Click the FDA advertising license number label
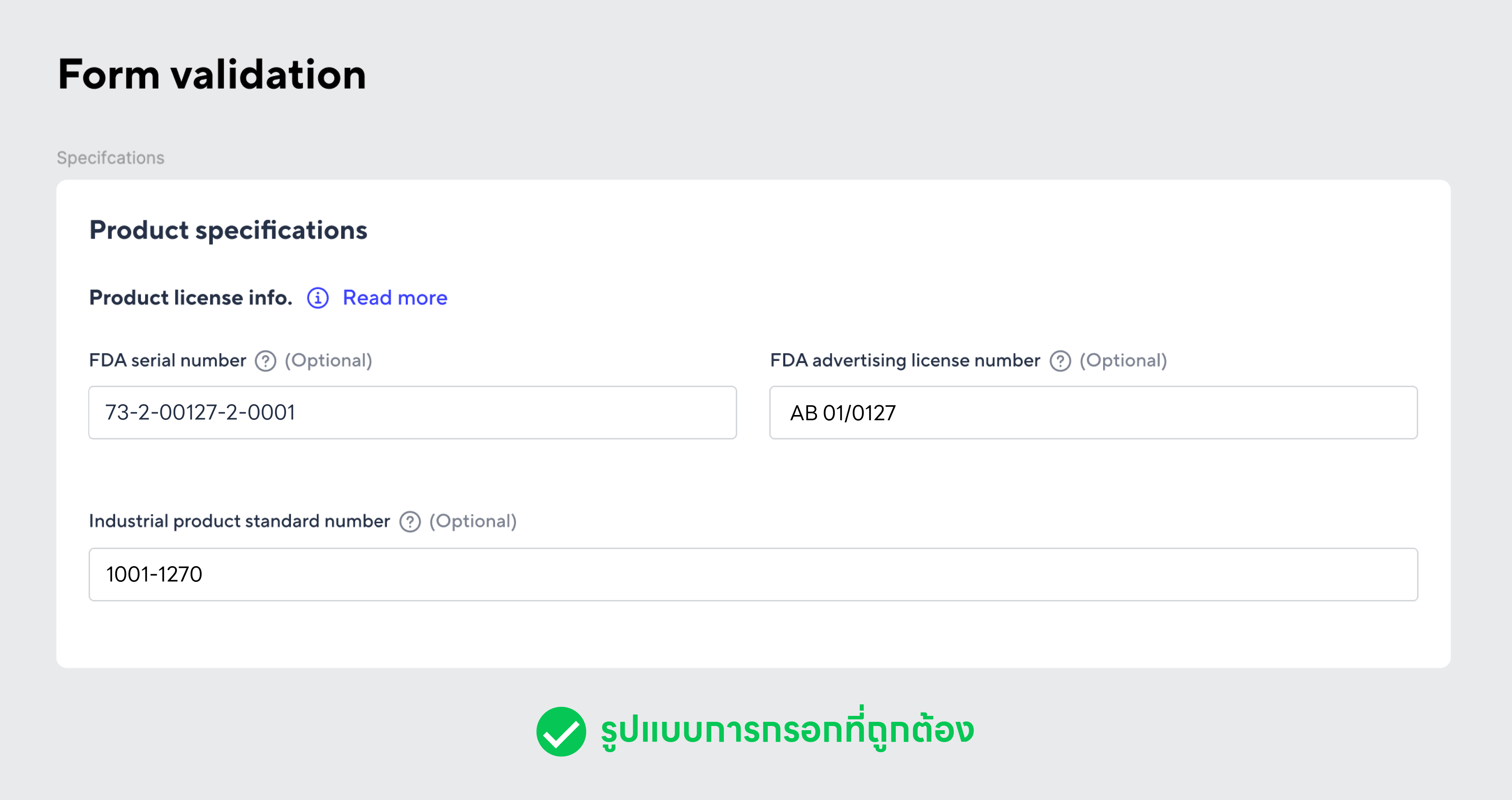Screen dimensions: 1512x800 coord(905,360)
